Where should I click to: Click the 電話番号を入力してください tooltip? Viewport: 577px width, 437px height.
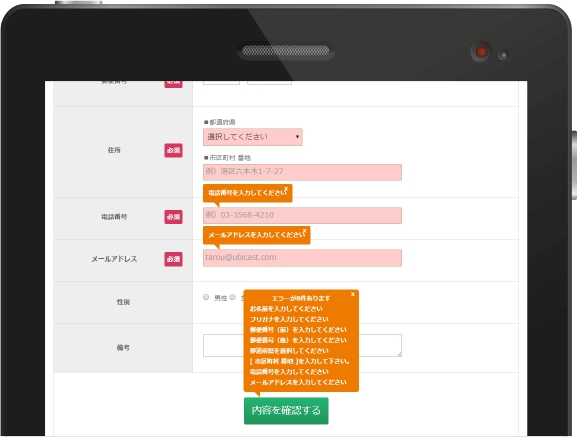[x=248, y=193]
